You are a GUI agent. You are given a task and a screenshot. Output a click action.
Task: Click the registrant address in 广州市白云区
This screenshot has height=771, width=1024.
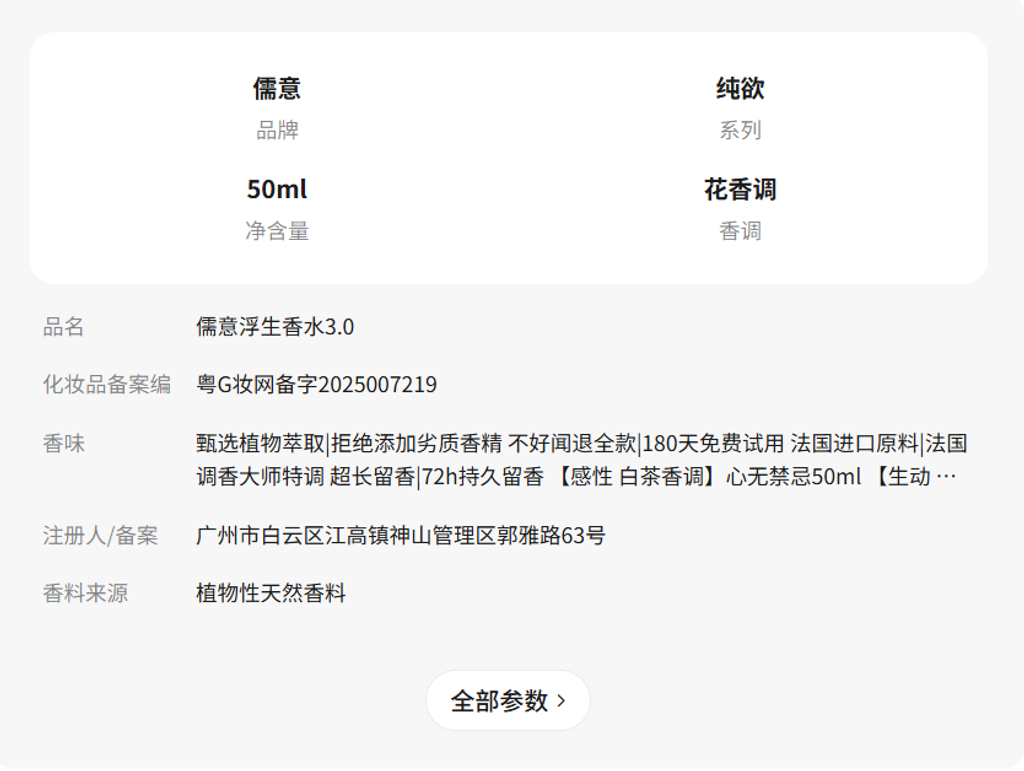[x=400, y=535]
